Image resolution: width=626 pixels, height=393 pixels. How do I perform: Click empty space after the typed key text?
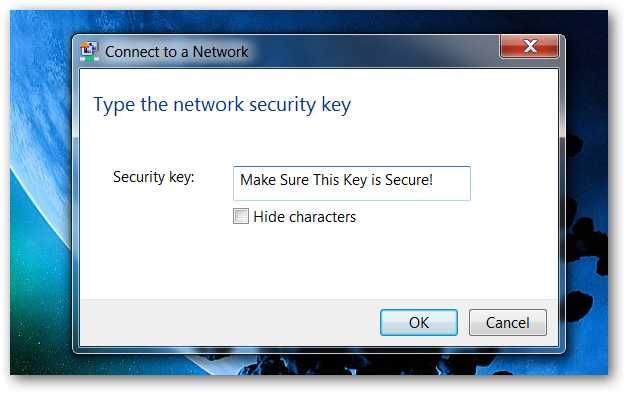pyautogui.click(x=451, y=183)
